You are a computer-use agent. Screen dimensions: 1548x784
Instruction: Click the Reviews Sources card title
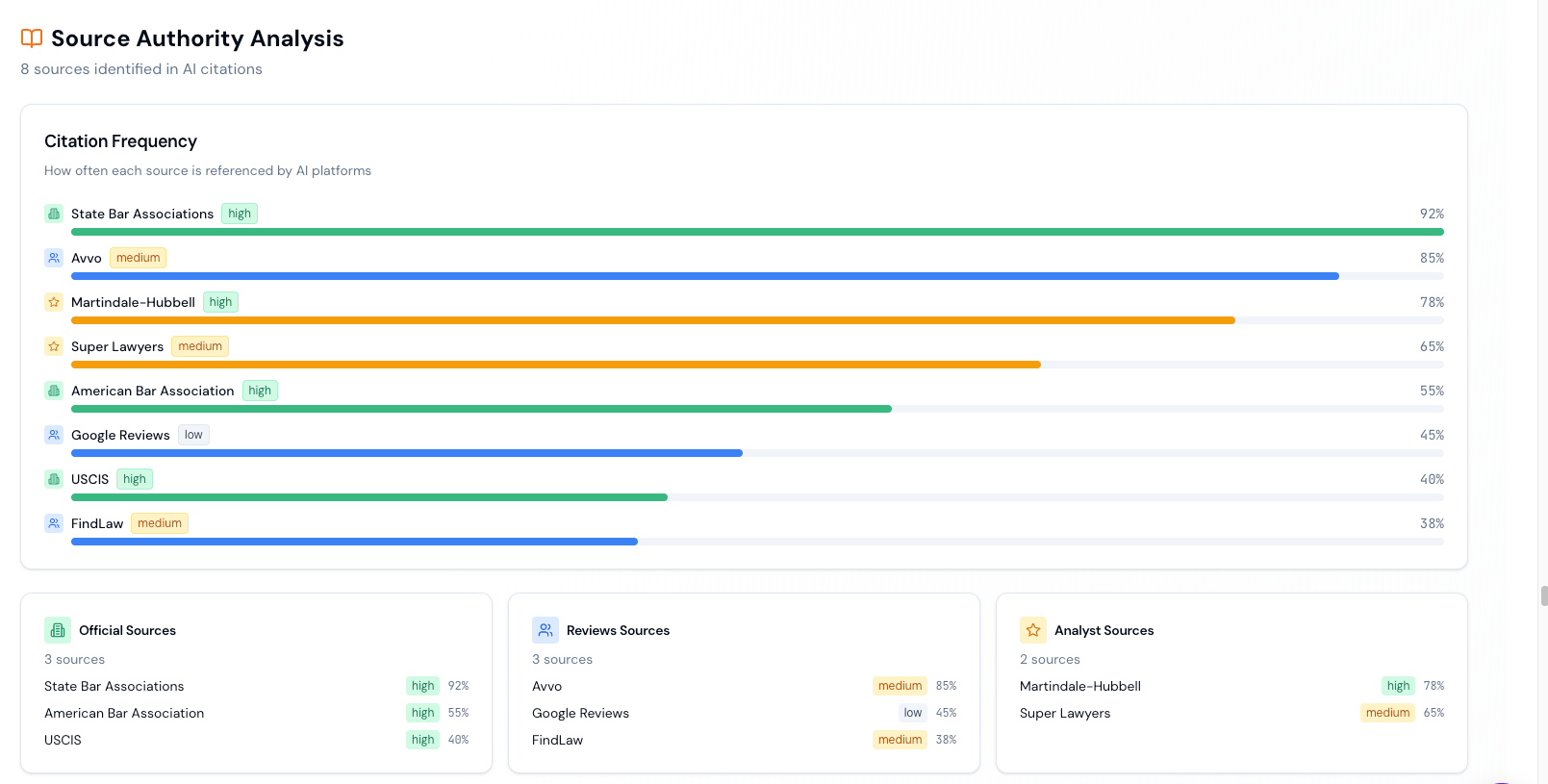618,630
